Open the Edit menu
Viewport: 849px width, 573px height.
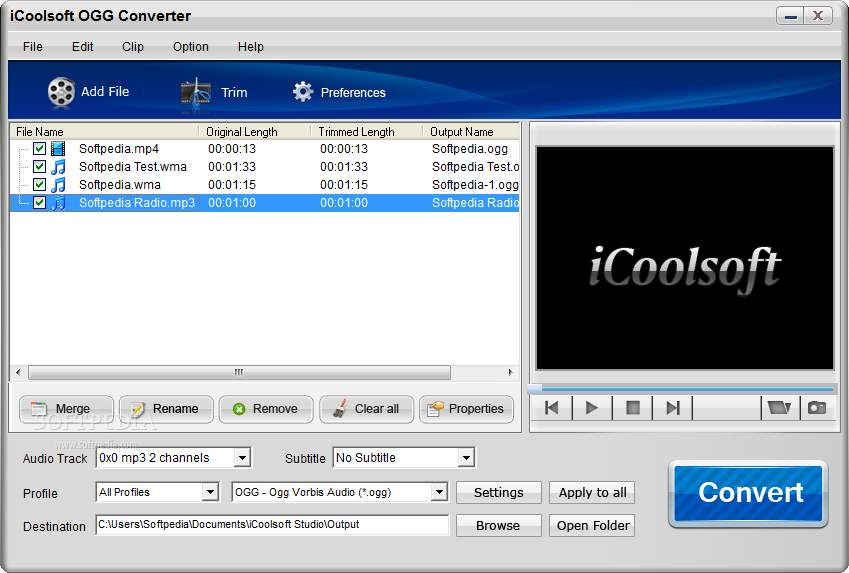click(82, 47)
